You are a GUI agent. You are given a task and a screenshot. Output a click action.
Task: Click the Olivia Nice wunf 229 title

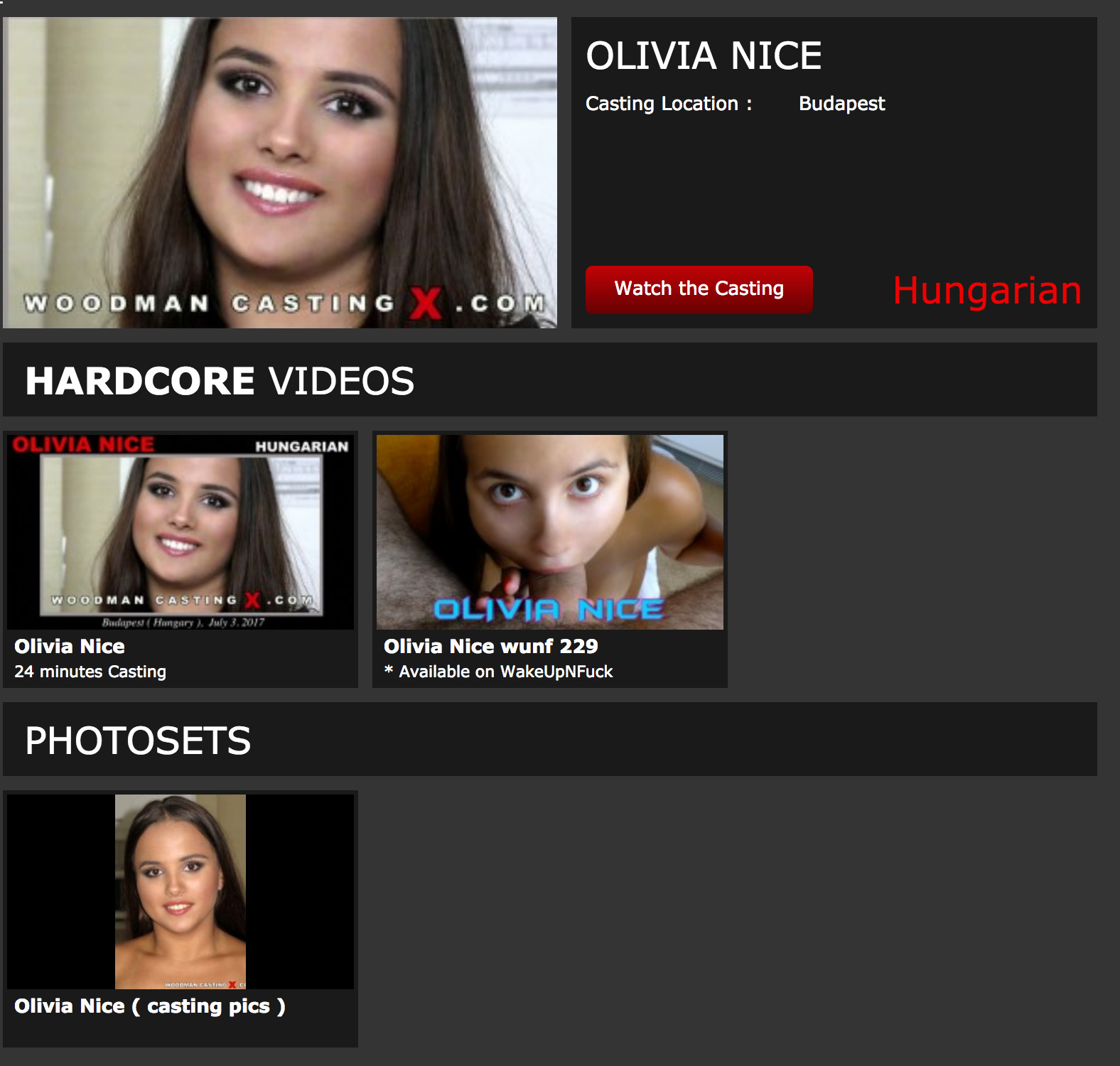point(490,646)
